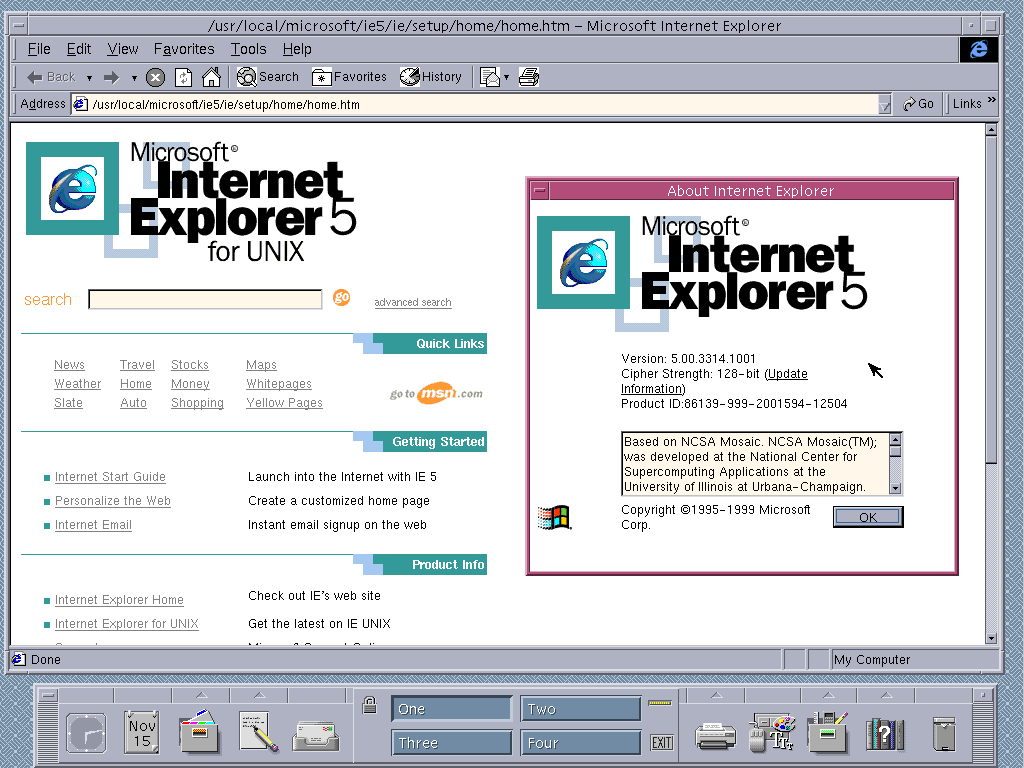Open the Forward button history dropdown arrow

pyautogui.click(x=134, y=78)
